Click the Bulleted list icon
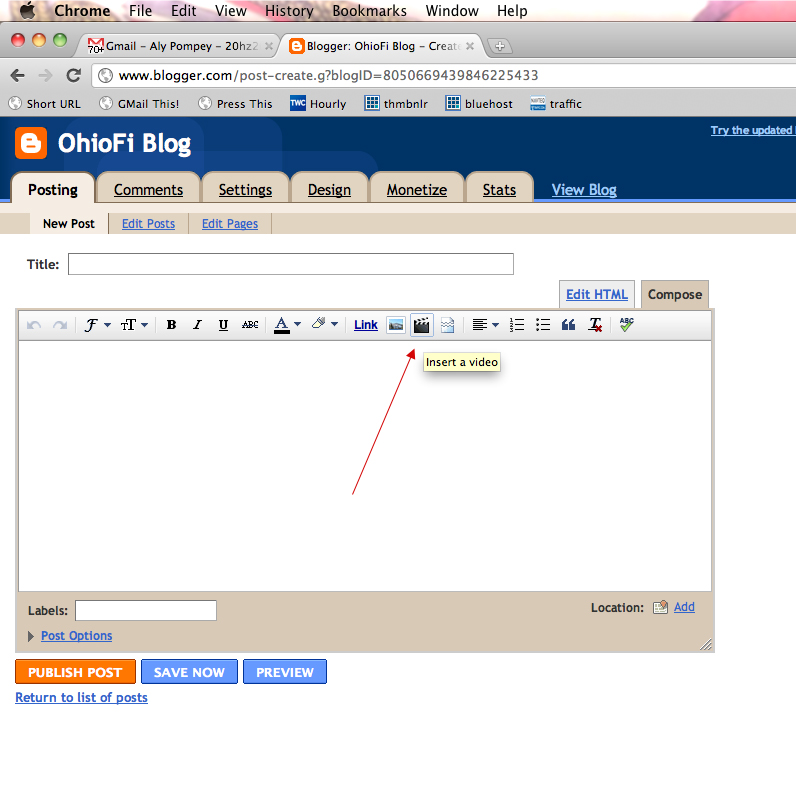Viewport: 796px width, 796px height. point(543,325)
